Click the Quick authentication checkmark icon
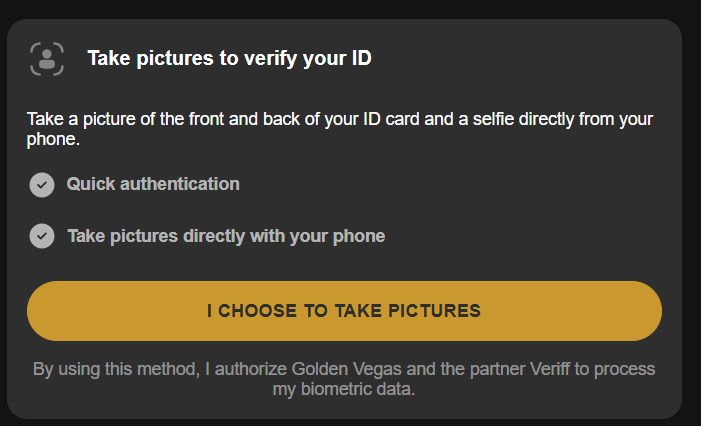 (x=42, y=185)
